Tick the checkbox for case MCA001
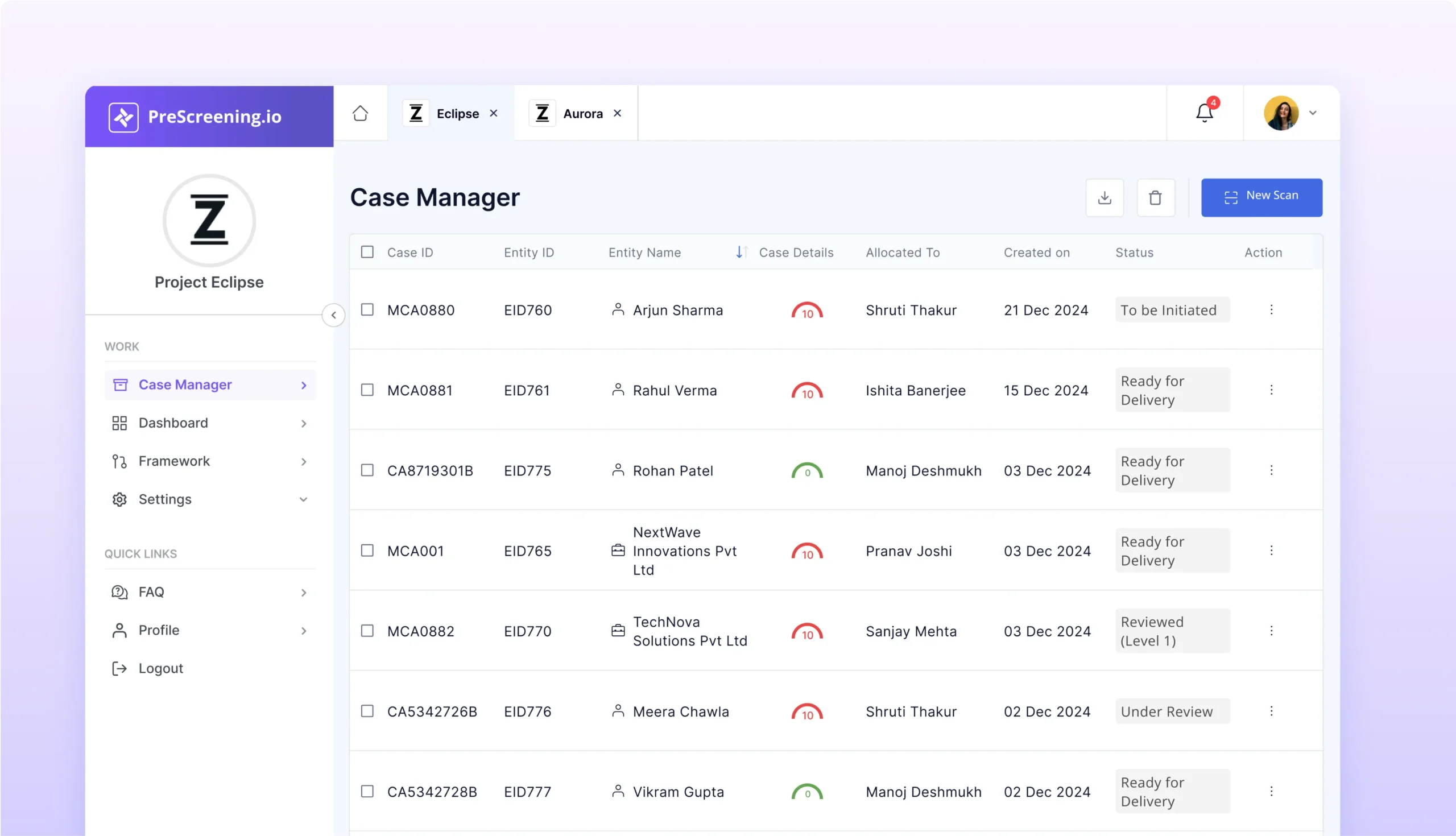Viewport: 1456px width, 836px height. [367, 551]
